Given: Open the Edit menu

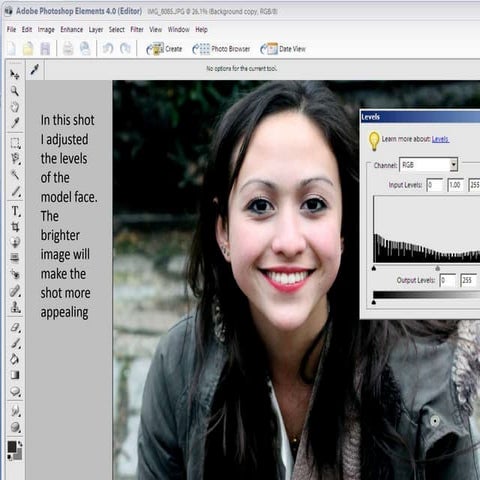Looking at the screenshot, I should (x=27, y=30).
